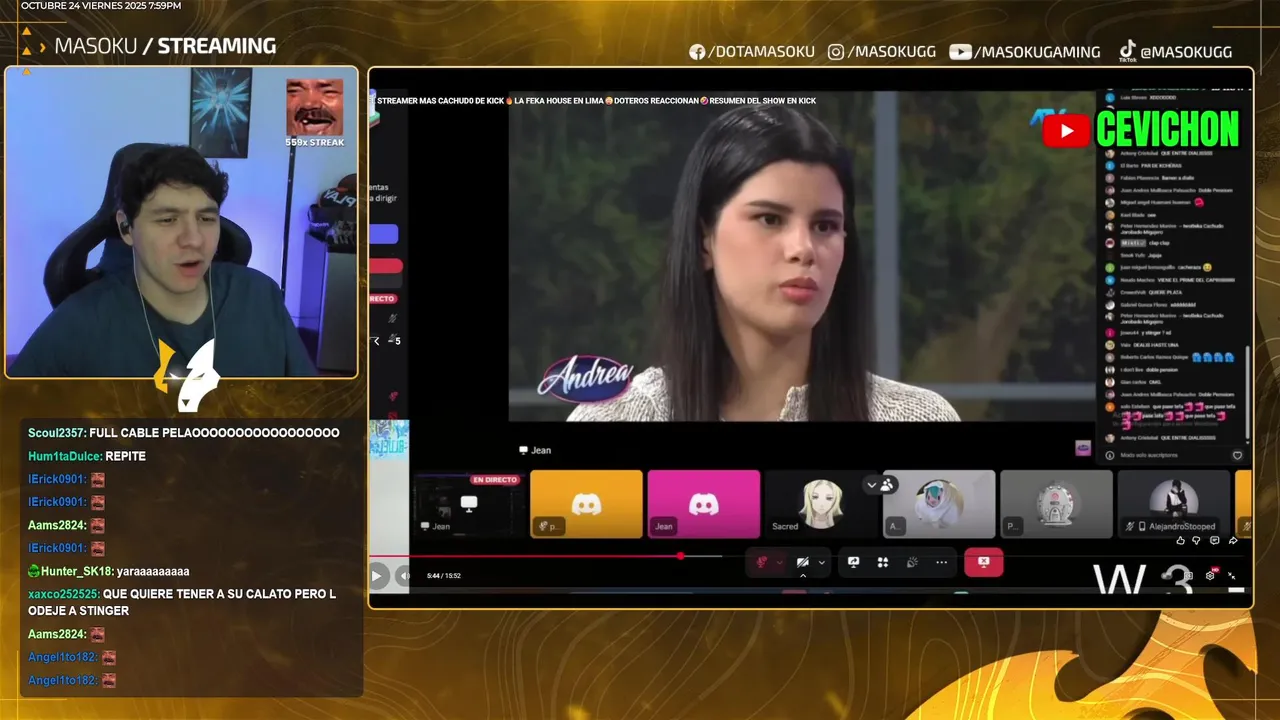Click the /DOTAMASOKU handle text

[x=761, y=52]
